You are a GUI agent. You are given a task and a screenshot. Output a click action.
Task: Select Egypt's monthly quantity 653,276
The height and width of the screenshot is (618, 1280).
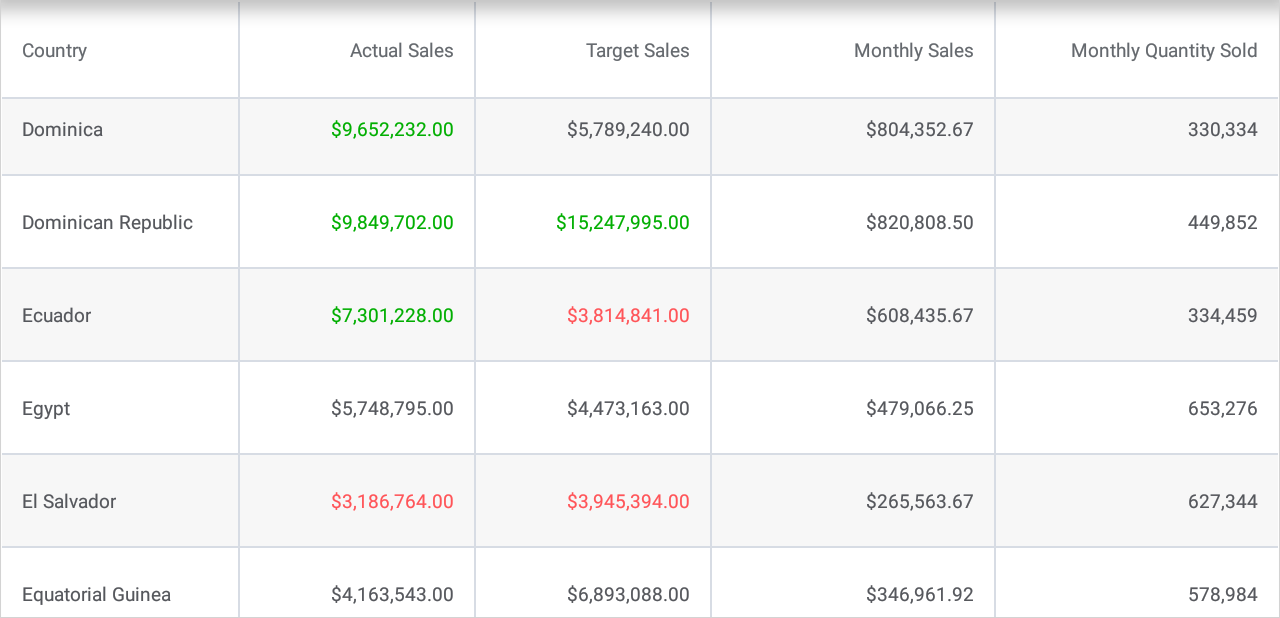pyautogui.click(x=1222, y=409)
